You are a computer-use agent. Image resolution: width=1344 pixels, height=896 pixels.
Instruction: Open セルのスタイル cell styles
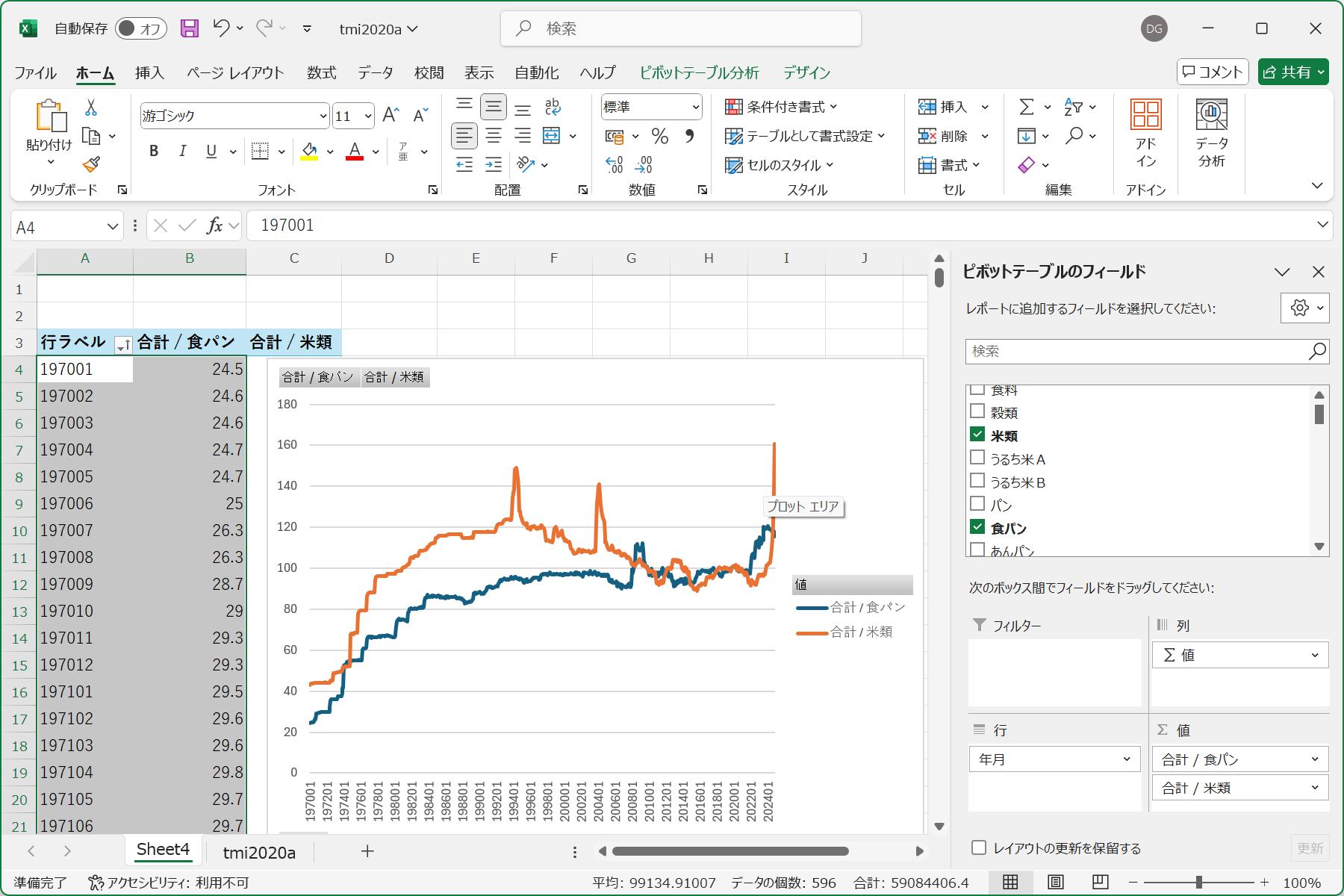(x=780, y=165)
